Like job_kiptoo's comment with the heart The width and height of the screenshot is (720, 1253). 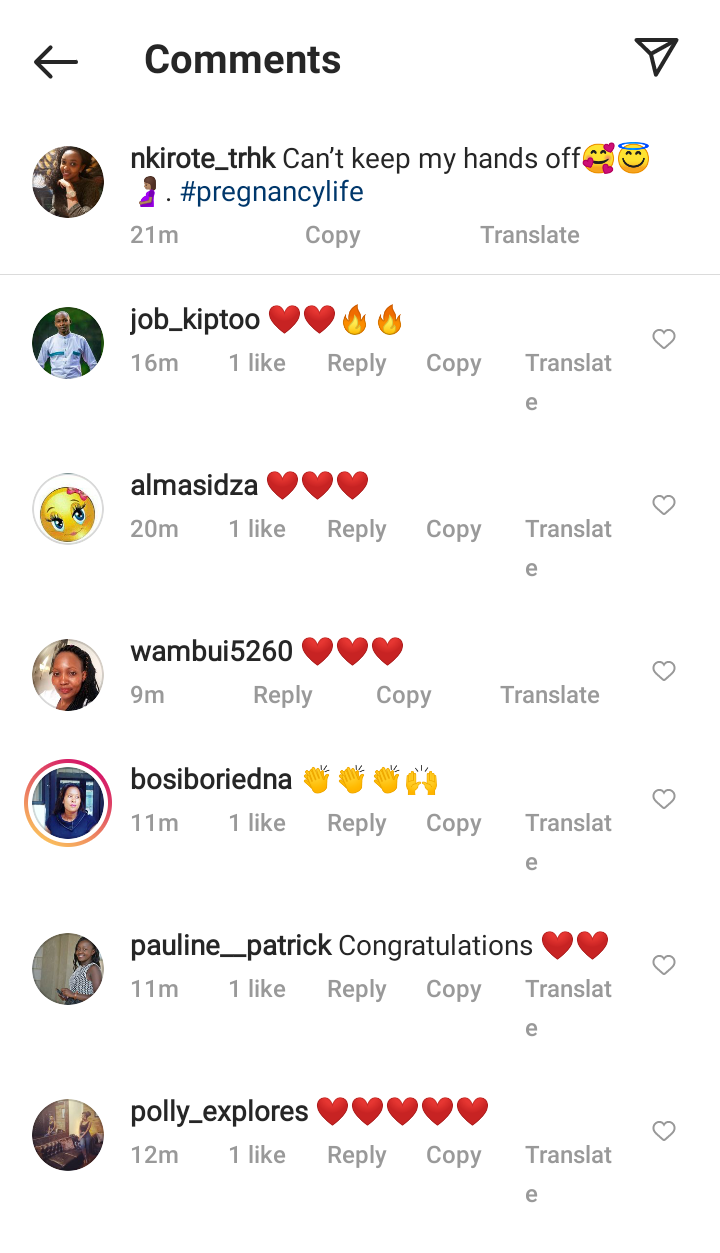tap(664, 340)
